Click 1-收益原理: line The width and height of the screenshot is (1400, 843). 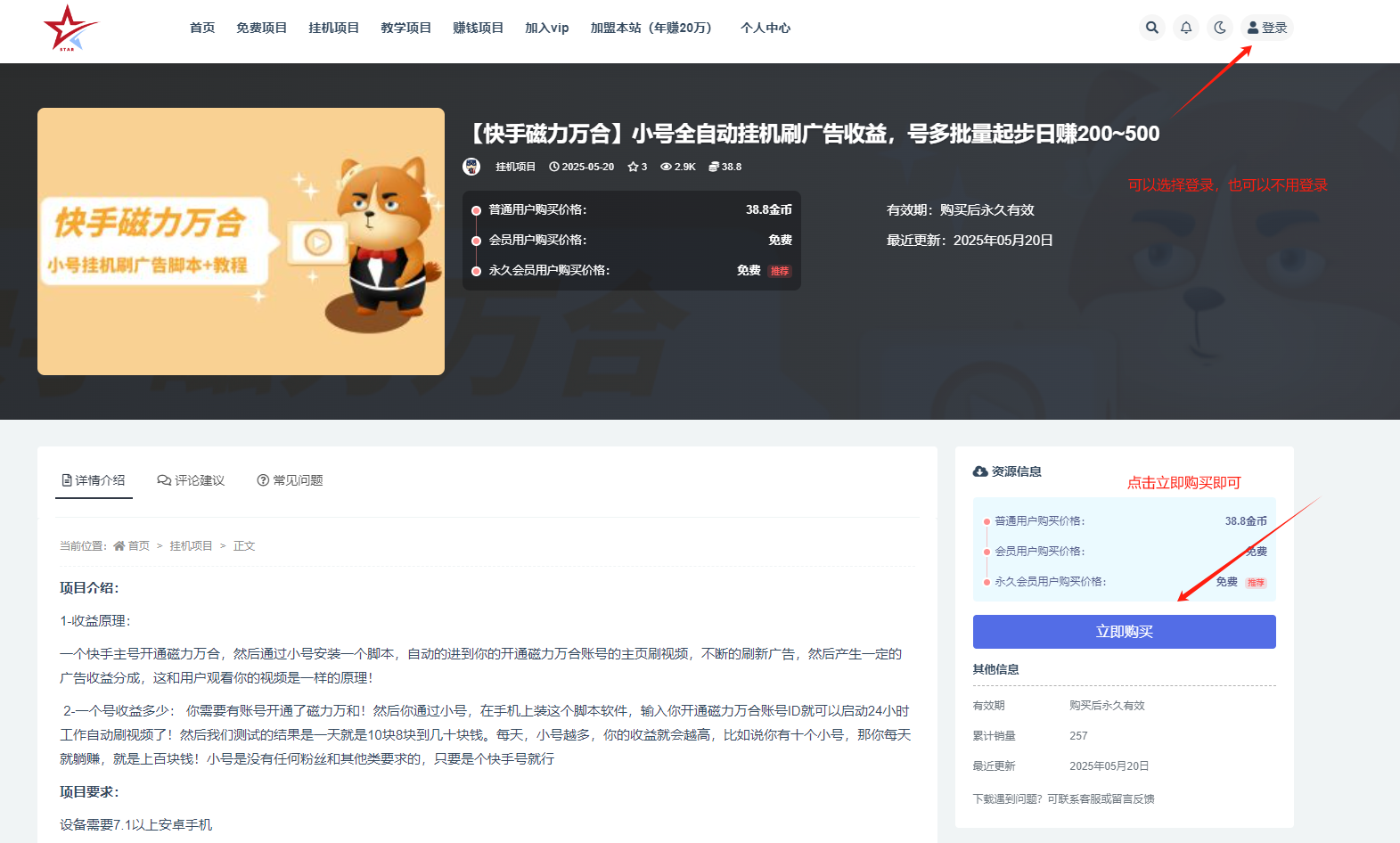[x=95, y=620]
